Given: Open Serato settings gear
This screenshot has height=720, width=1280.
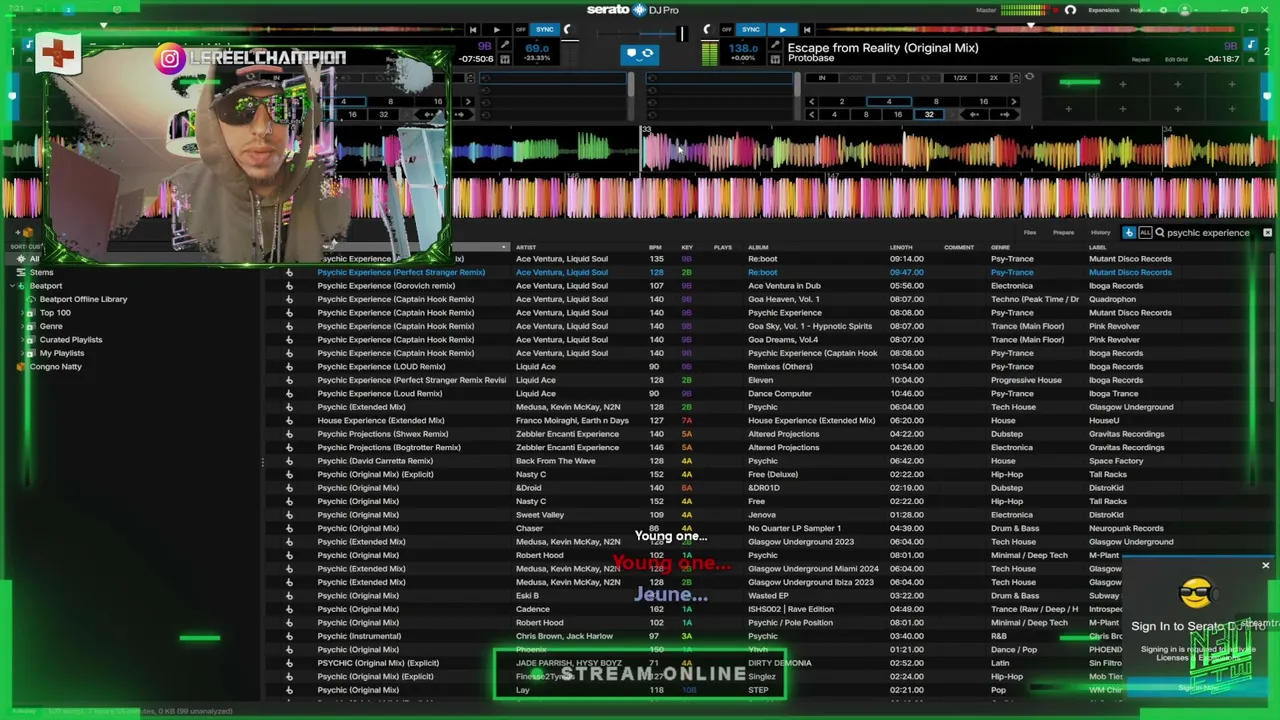Looking at the screenshot, I should [1163, 10].
